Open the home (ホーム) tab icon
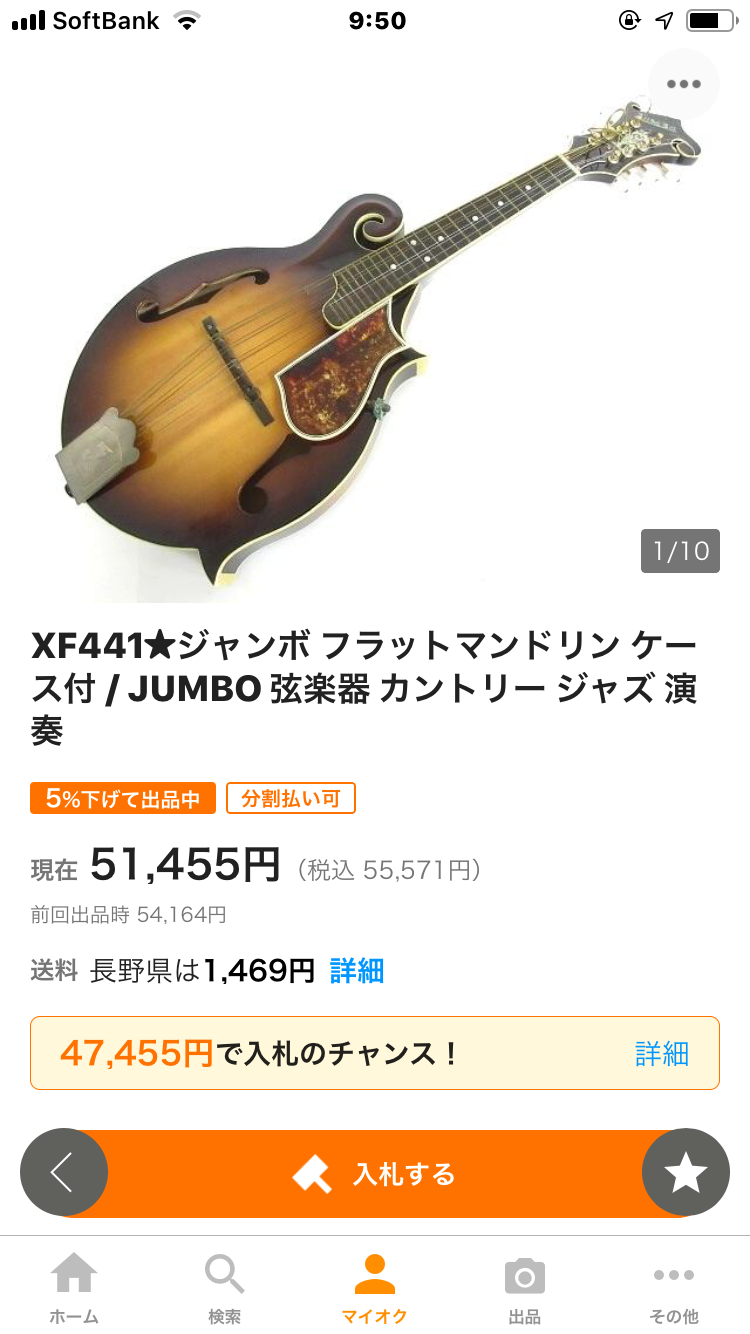Viewport: 750px width, 1334px height. click(x=75, y=1275)
